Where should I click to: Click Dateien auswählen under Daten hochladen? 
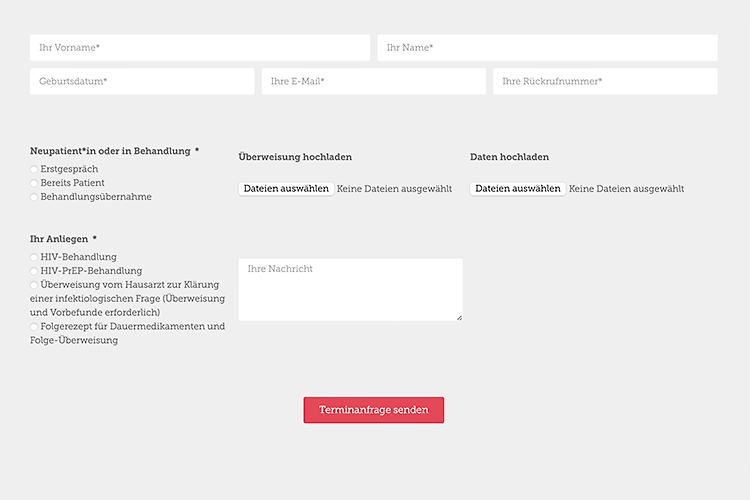pyautogui.click(x=518, y=189)
